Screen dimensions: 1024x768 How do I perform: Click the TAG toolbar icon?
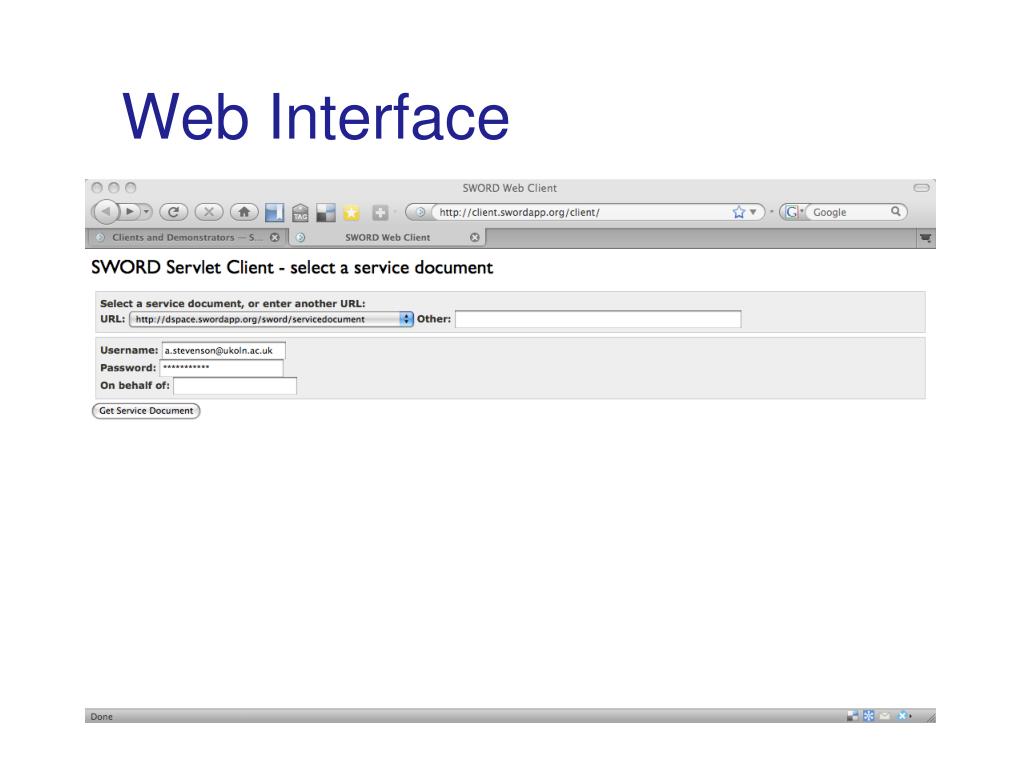pyautogui.click(x=300, y=212)
